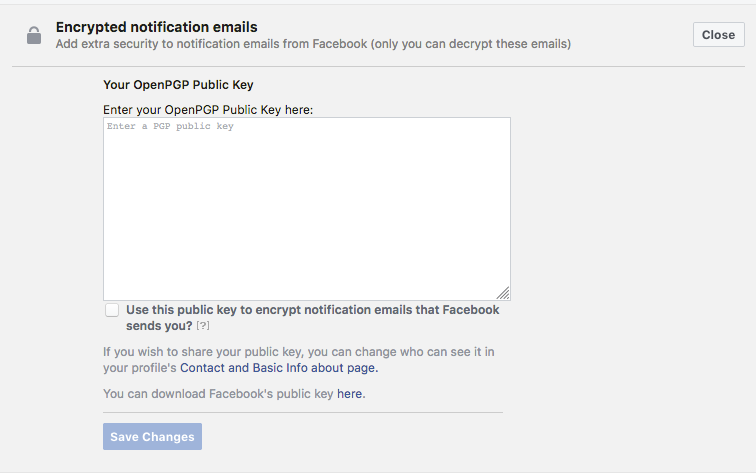
Task: Click the text area resize grip icon
Action: point(503,293)
